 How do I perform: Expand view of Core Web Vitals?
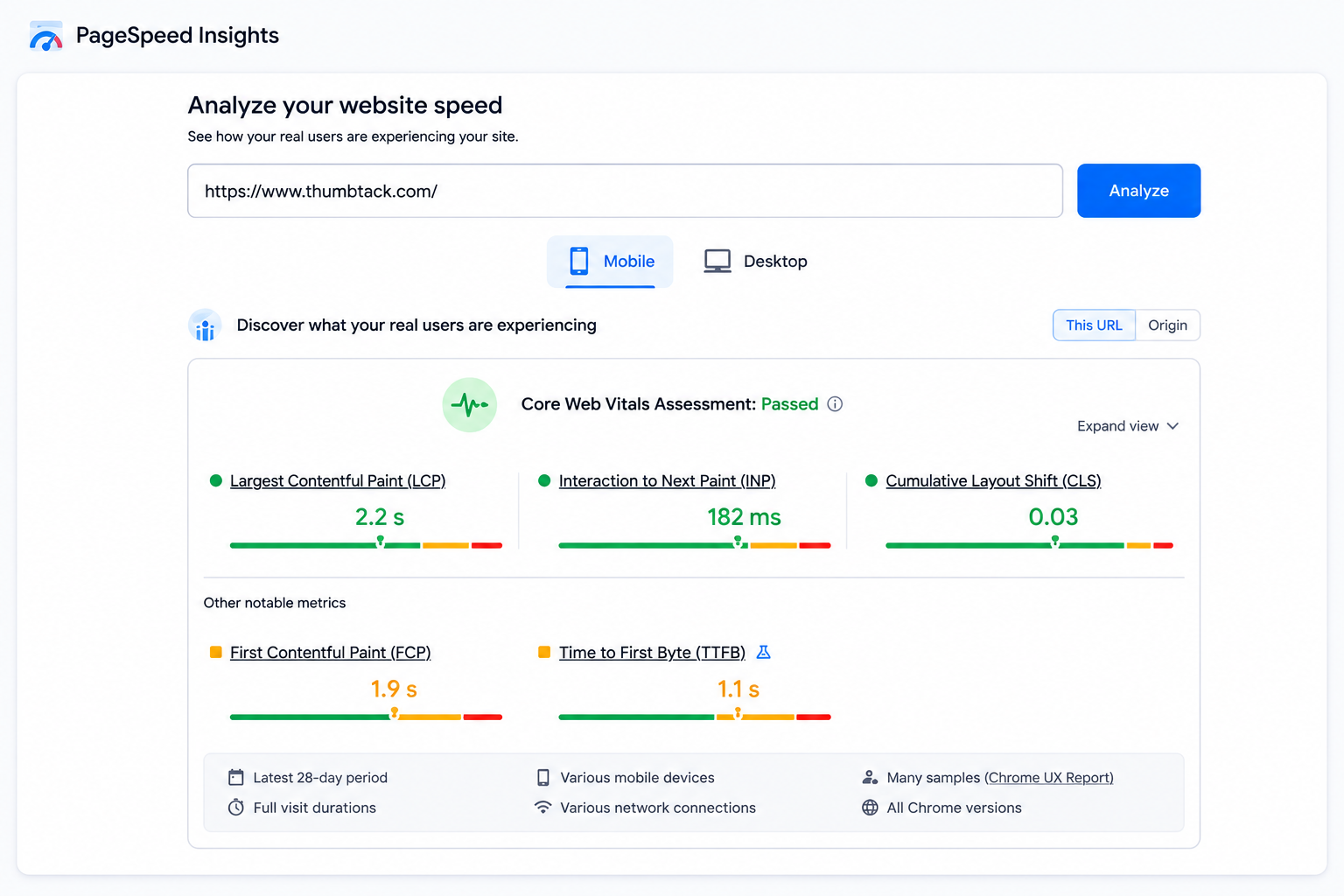tap(1128, 426)
